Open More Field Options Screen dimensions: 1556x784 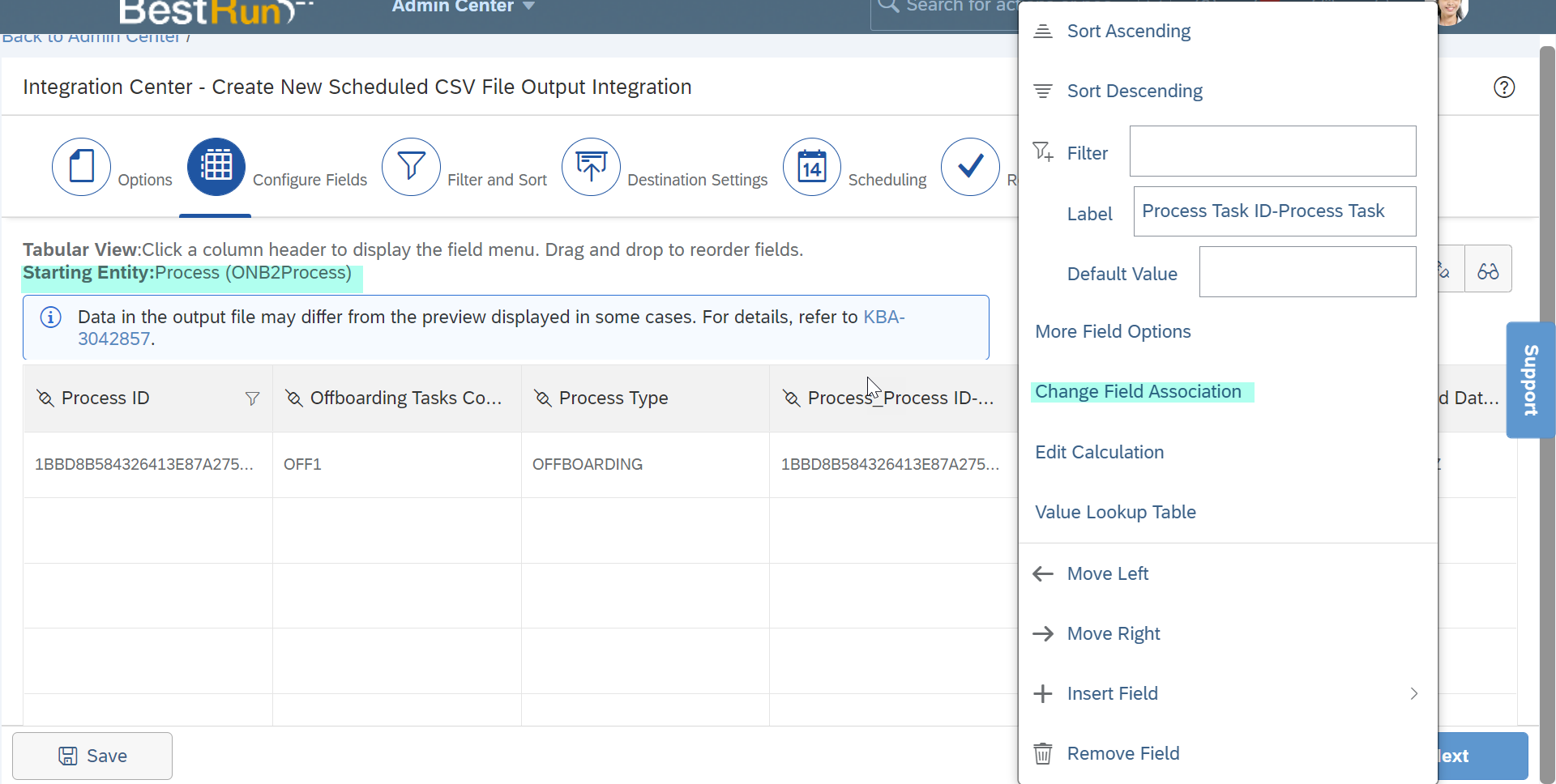pos(1113,332)
